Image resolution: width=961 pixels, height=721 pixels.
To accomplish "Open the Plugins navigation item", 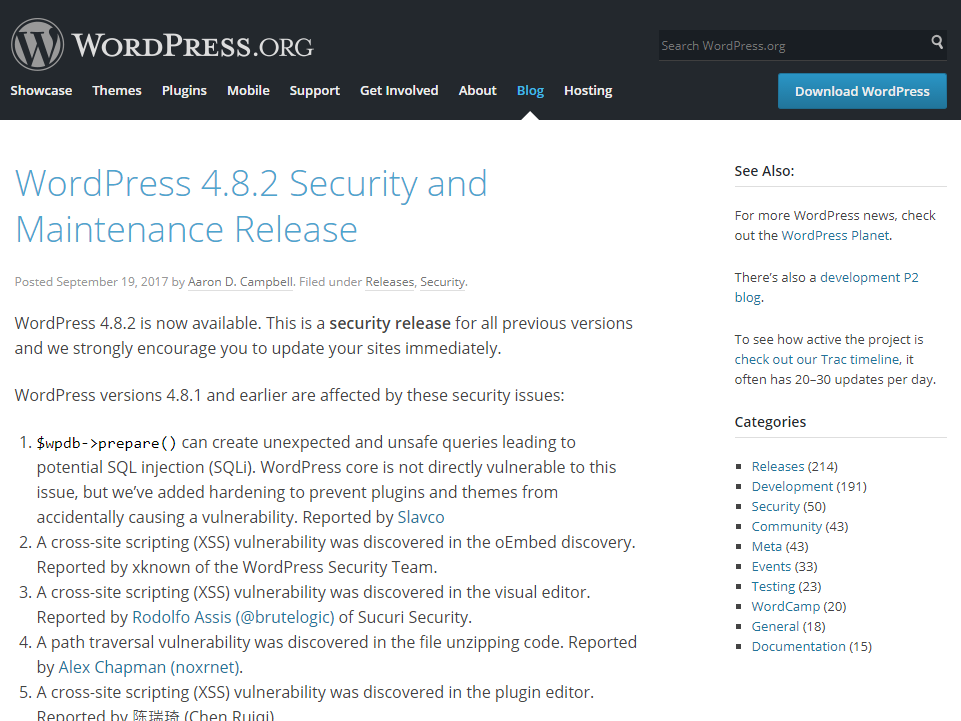I will (184, 90).
